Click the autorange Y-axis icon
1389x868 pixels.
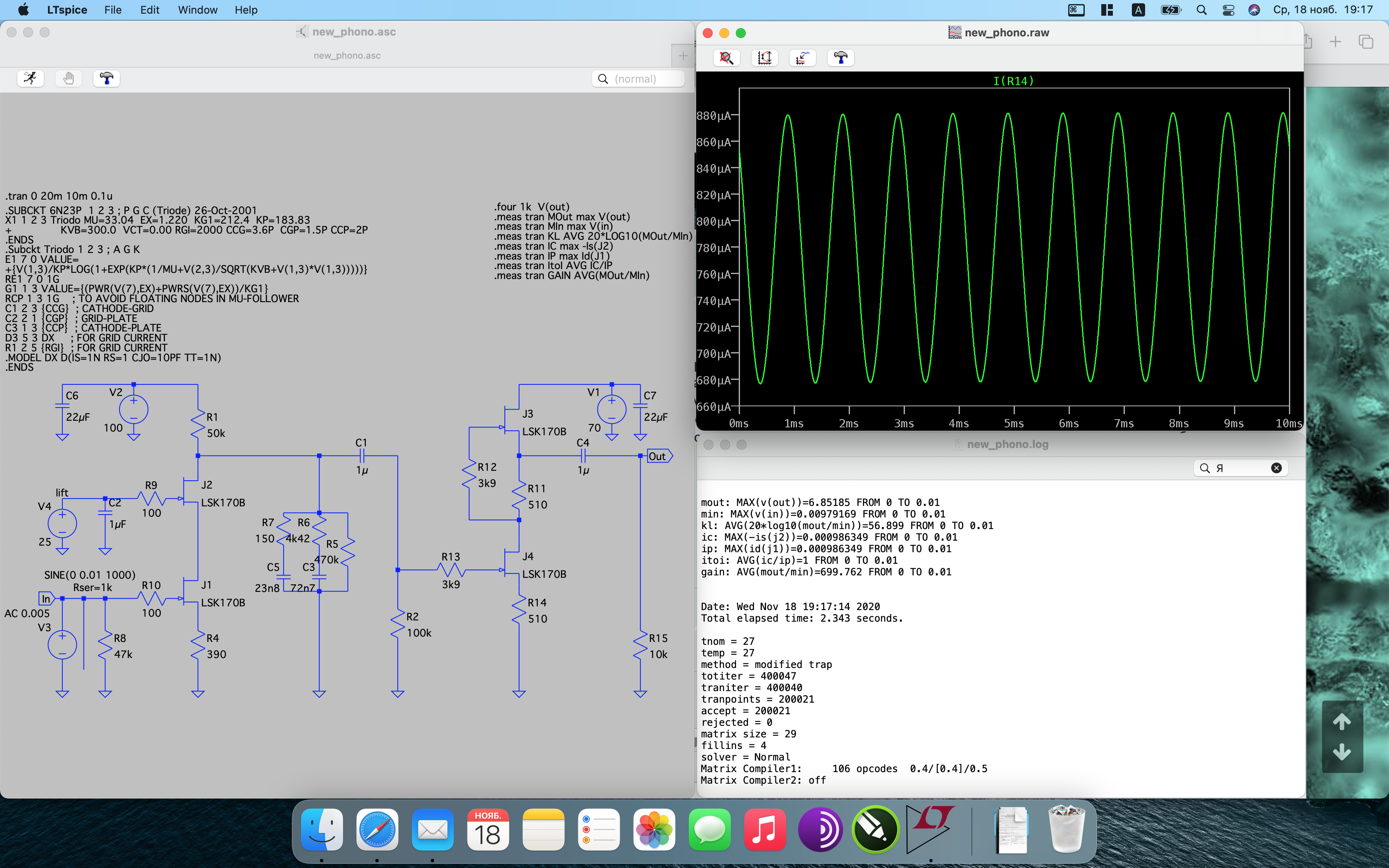pyautogui.click(x=764, y=57)
